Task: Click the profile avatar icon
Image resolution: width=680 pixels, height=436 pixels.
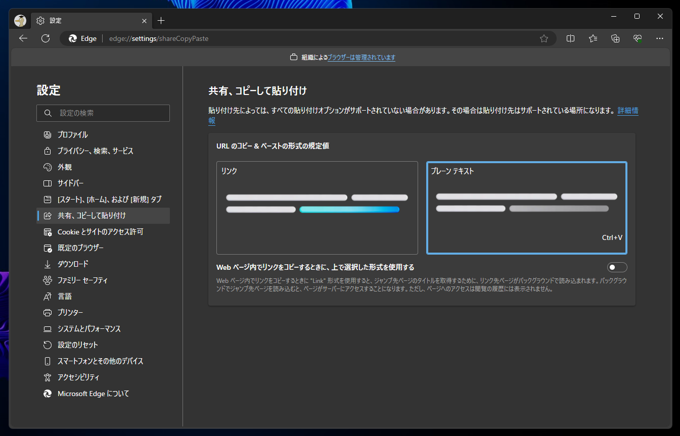Action: click(x=20, y=20)
